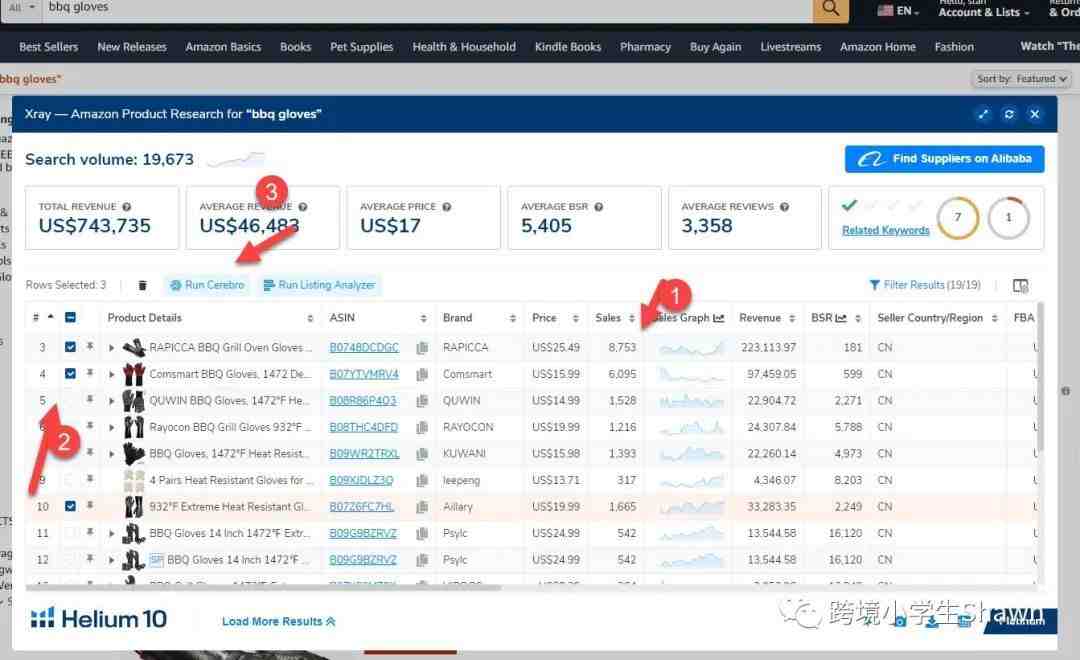Toggle the select-all checkbox in table header

70,318
